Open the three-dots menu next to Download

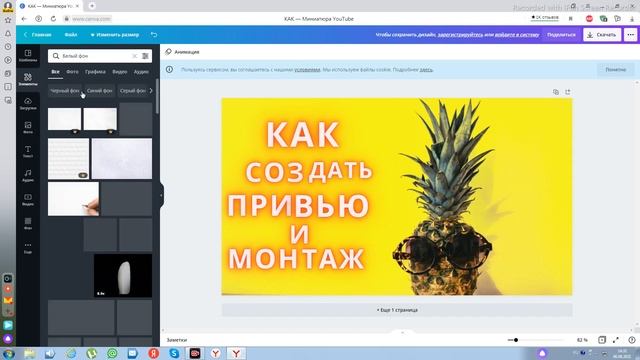(631, 35)
